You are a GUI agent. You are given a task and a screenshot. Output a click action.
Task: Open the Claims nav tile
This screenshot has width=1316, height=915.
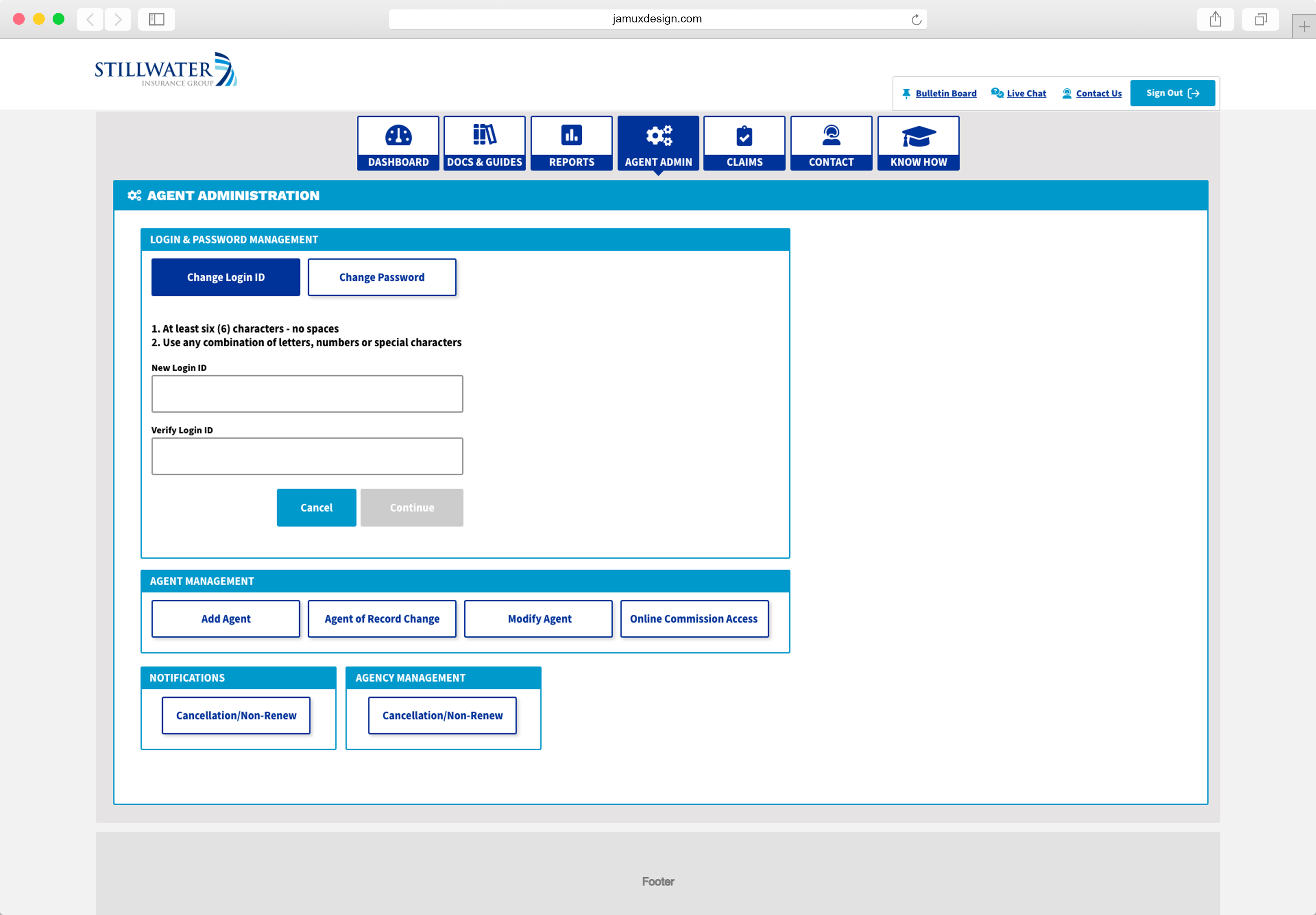pos(744,143)
